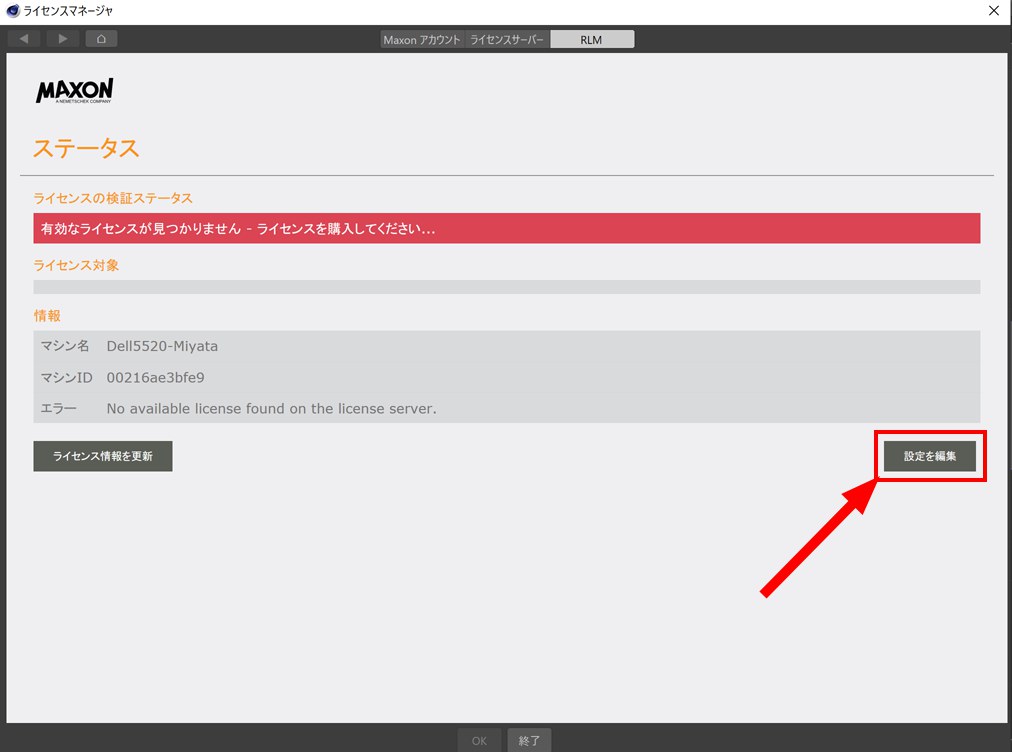Click the マシンID label
1012x752 pixels.
coord(66,378)
